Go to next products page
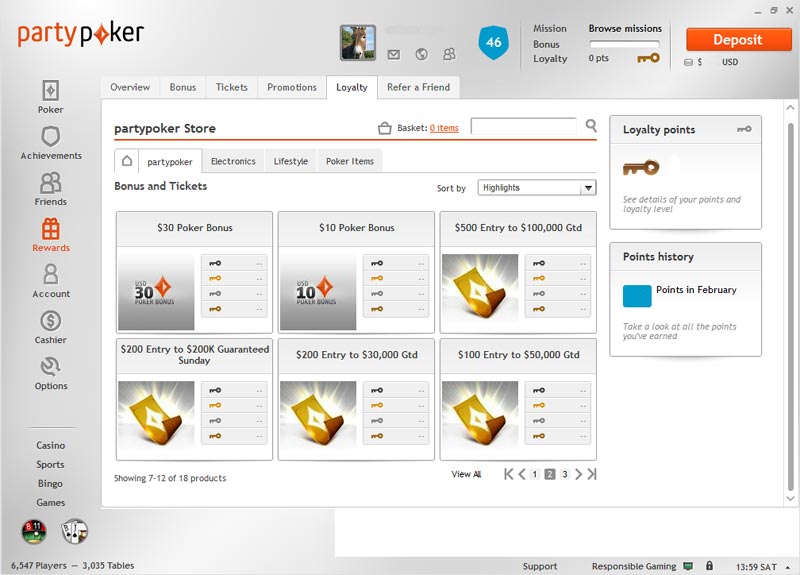800x575 pixels. [x=578, y=474]
